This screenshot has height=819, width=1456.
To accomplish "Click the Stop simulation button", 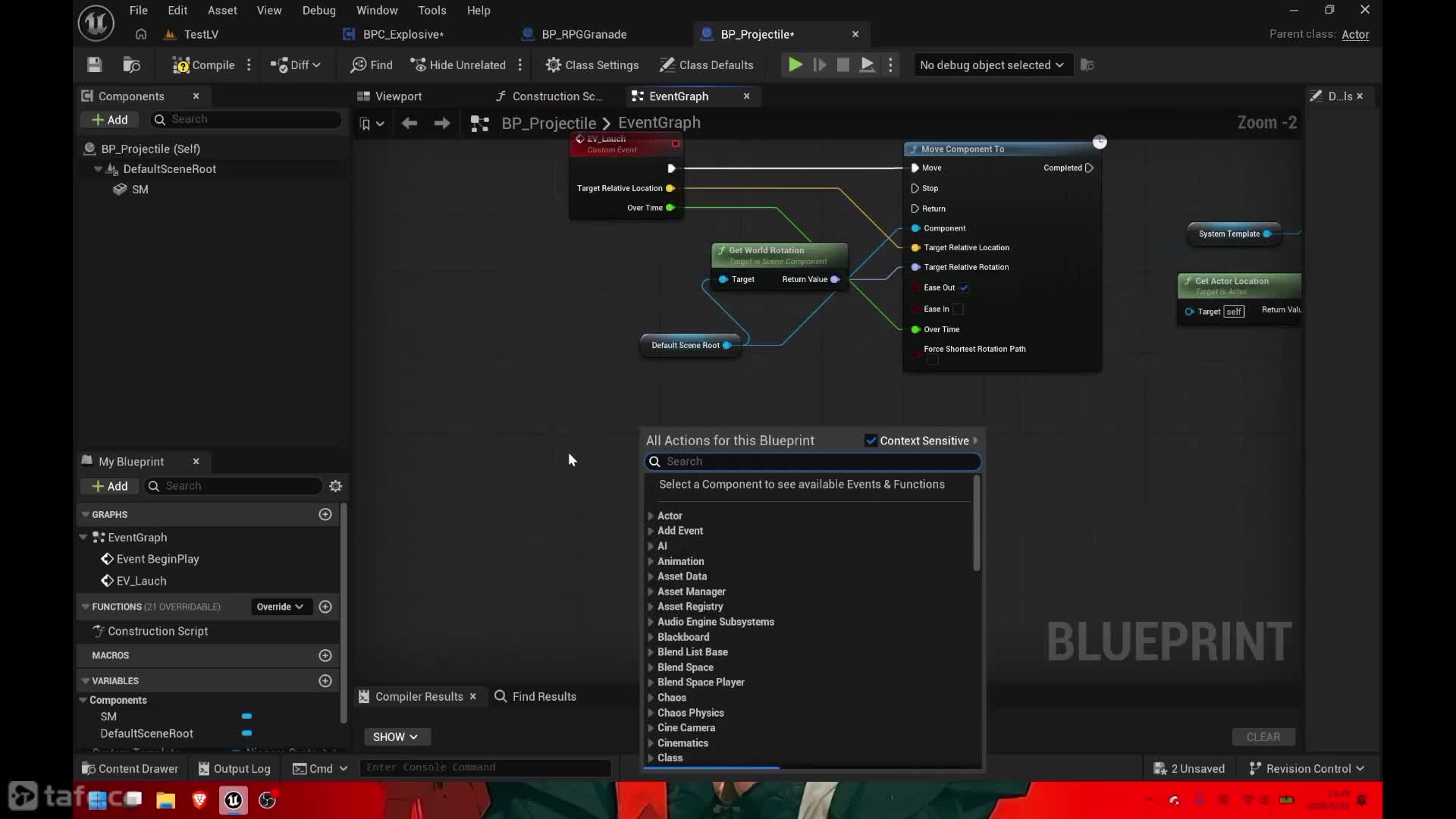I will [843, 65].
